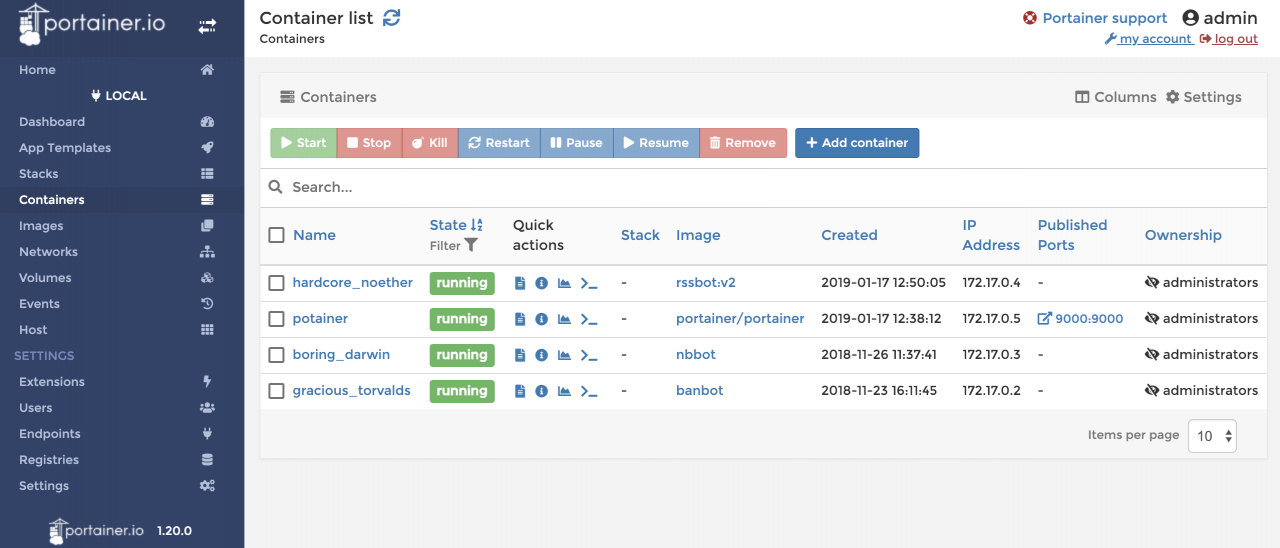Click the refresh icon beside Container list
Viewport: 1280px width, 548px height.
point(392,18)
